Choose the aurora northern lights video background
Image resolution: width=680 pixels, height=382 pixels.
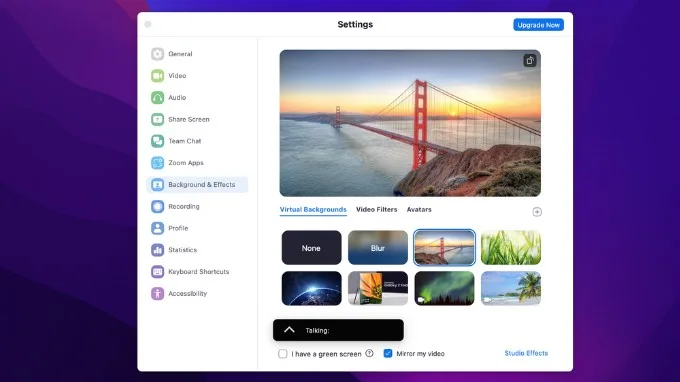(444, 288)
